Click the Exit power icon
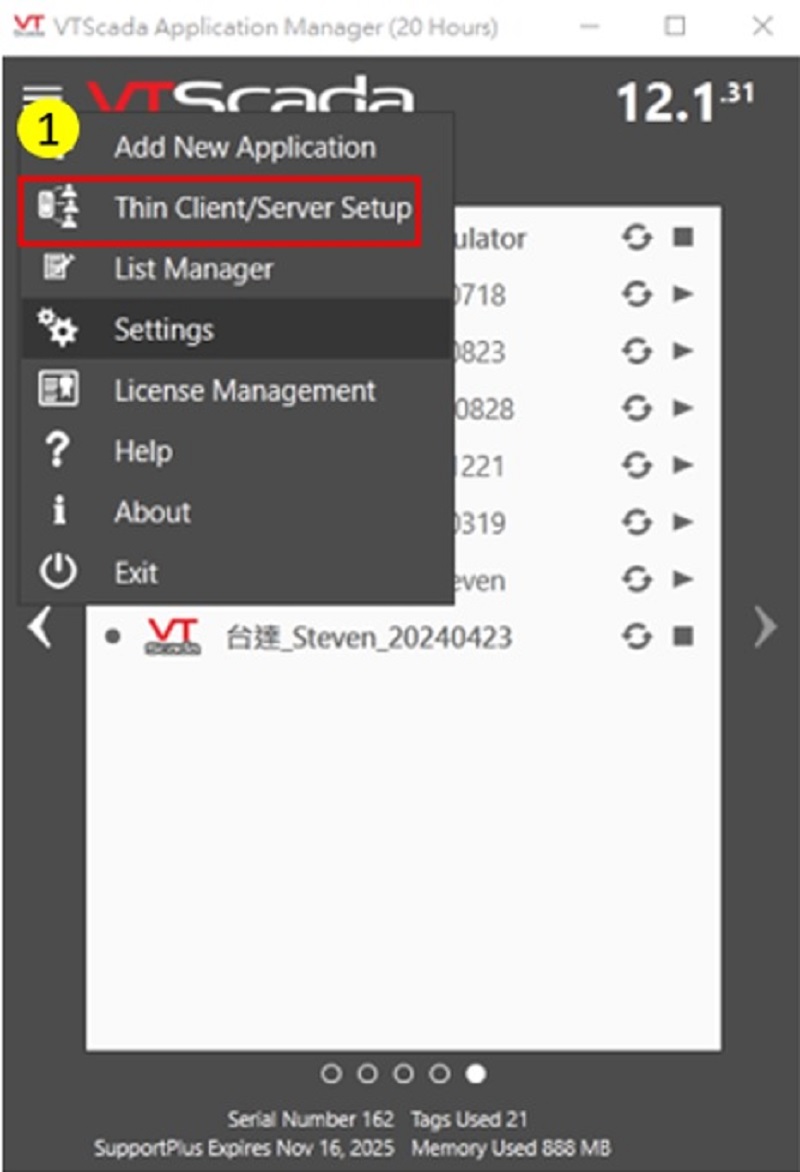Image resolution: width=800 pixels, height=1172 pixels. [x=58, y=572]
